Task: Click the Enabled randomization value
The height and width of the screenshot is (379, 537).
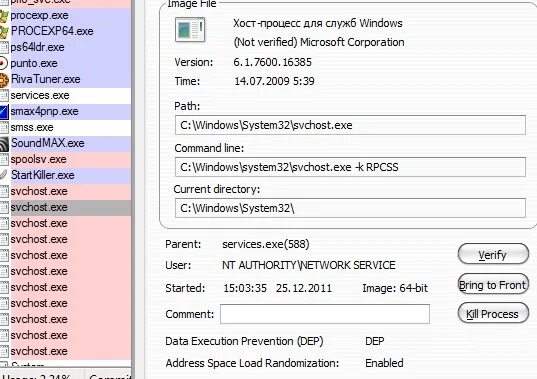Action: [384, 363]
